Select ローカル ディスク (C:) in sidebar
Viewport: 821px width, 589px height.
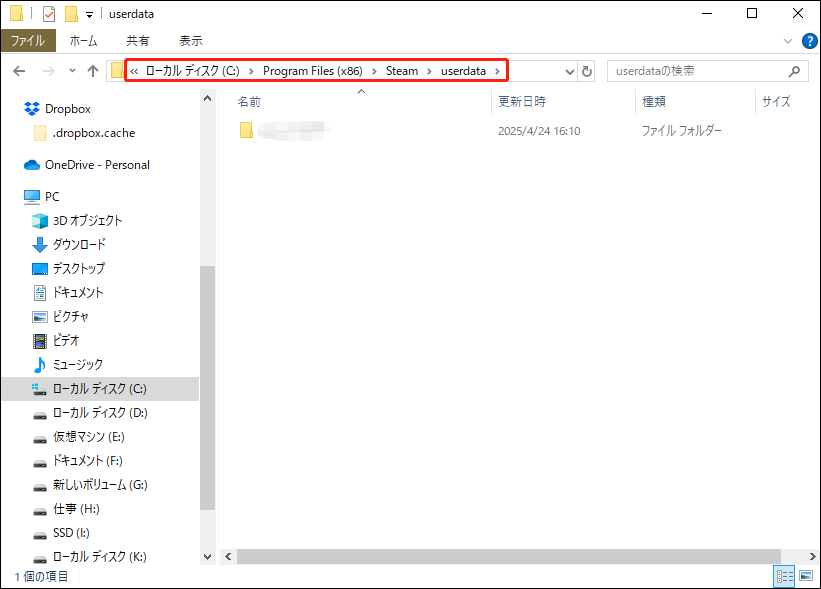click(x=99, y=389)
